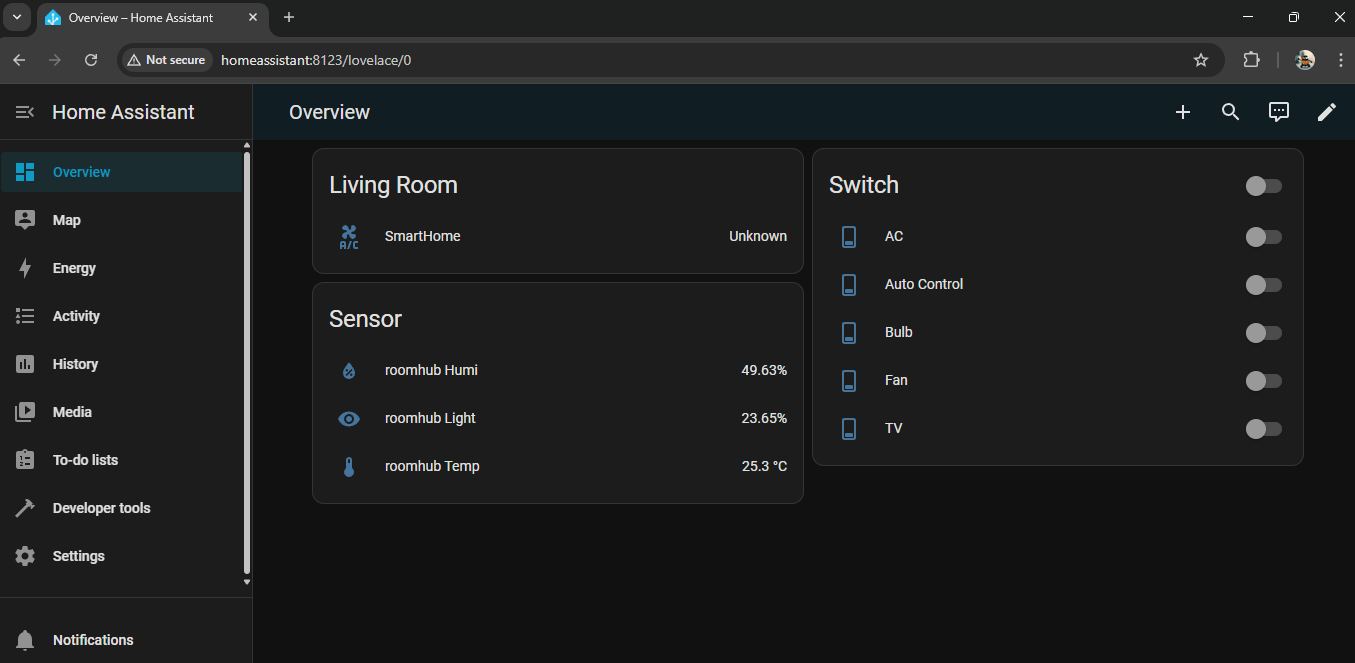Screen dimensions: 1355x663
Task: Open Developer tools from sidebar
Action: pos(101,508)
